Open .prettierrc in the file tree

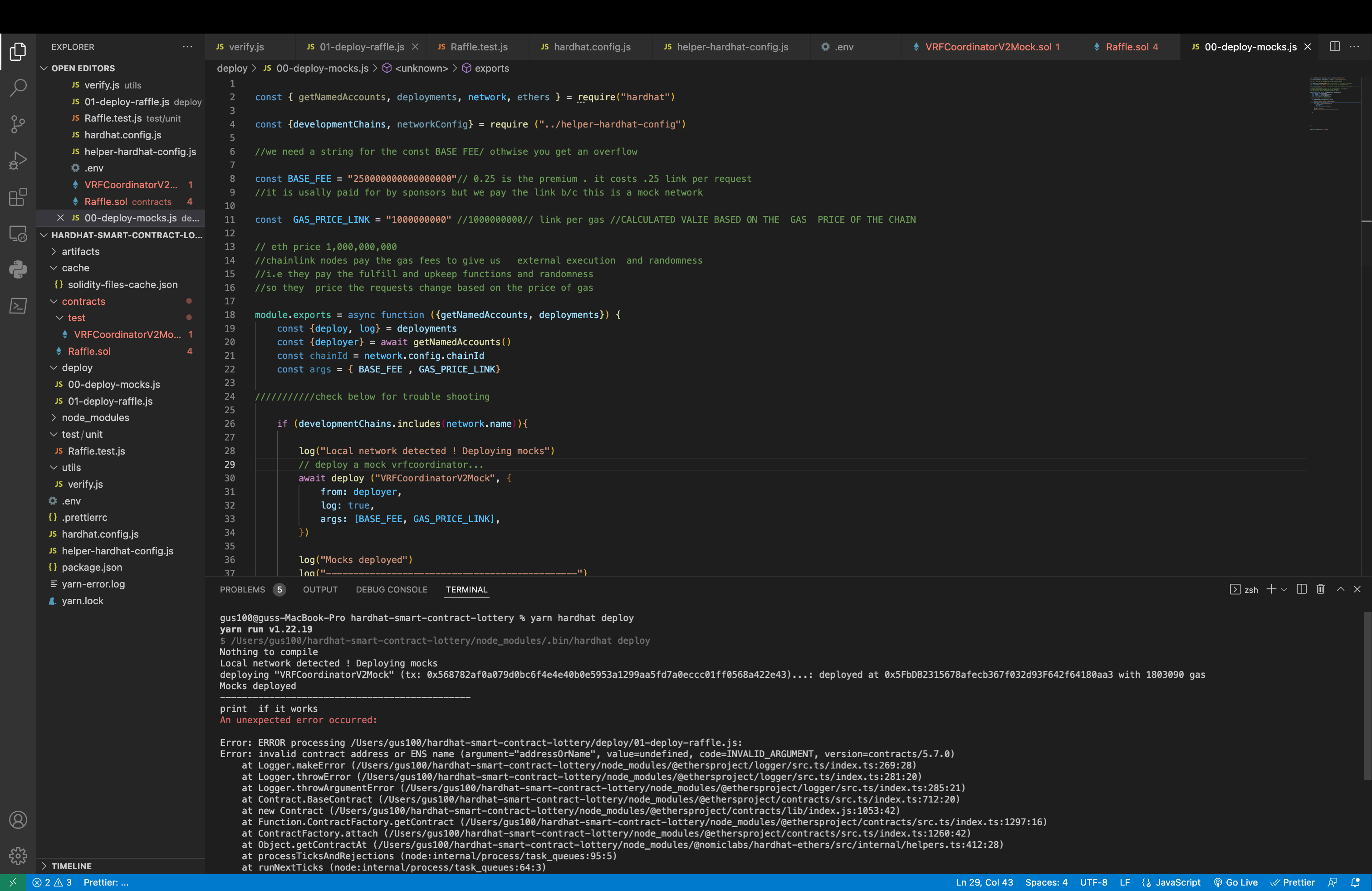[121, 518]
